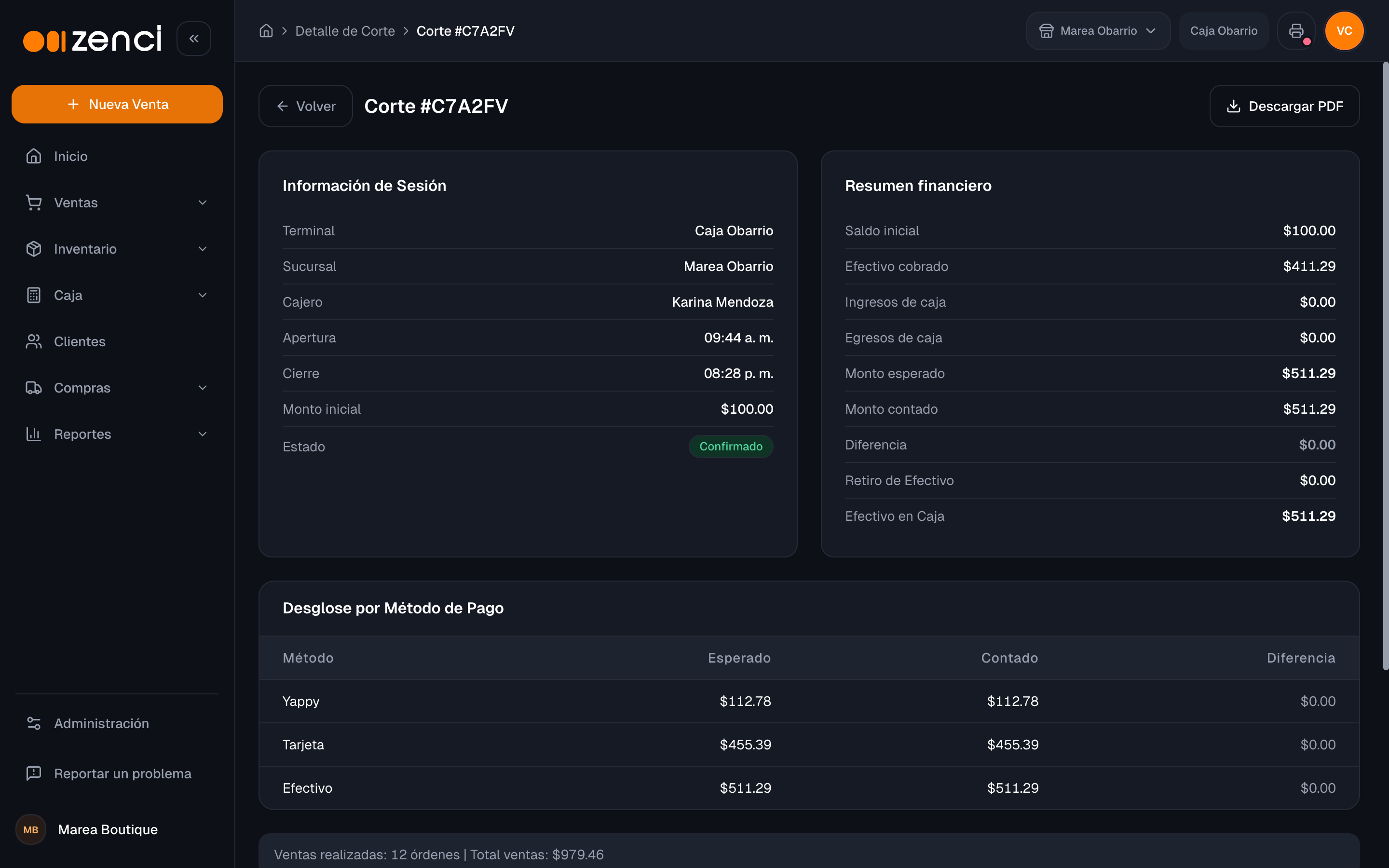The height and width of the screenshot is (868, 1389).
Task: Open Clientes section
Action: coord(117,341)
